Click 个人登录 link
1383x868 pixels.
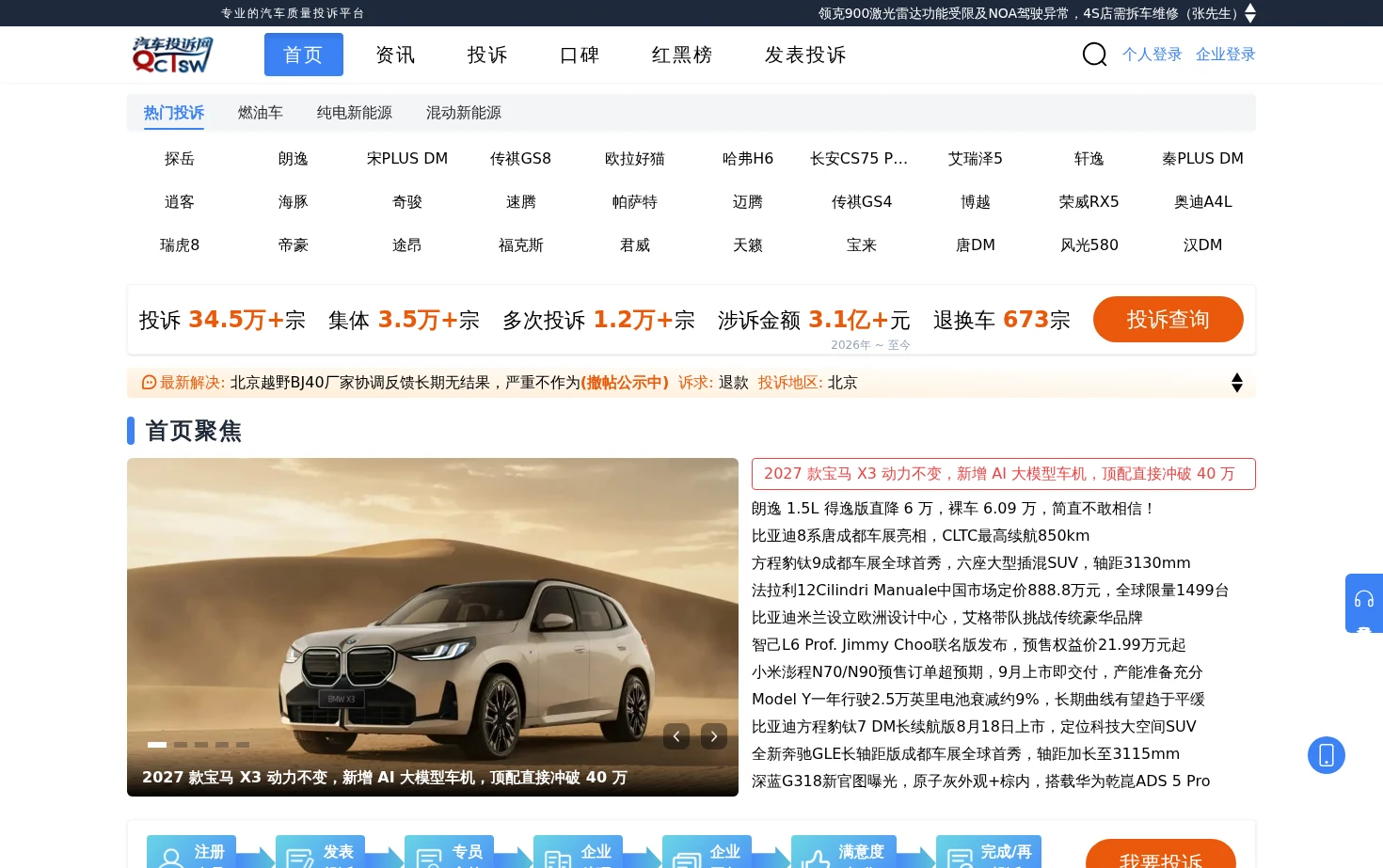pos(1152,55)
